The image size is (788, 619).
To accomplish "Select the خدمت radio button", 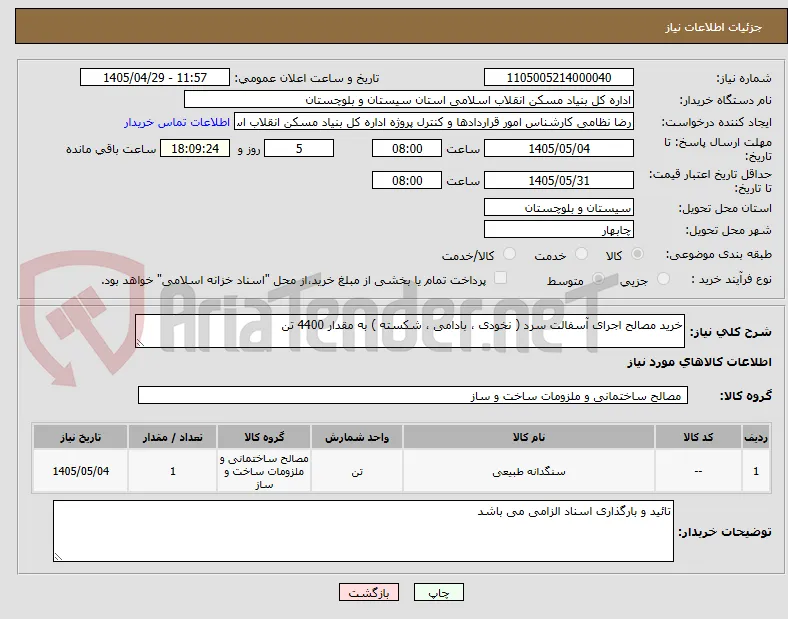I will [x=581, y=254].
